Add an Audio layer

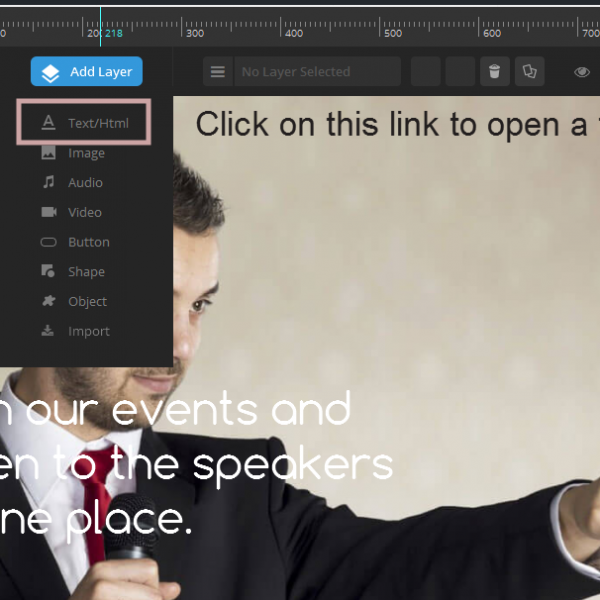pos(85,183)
